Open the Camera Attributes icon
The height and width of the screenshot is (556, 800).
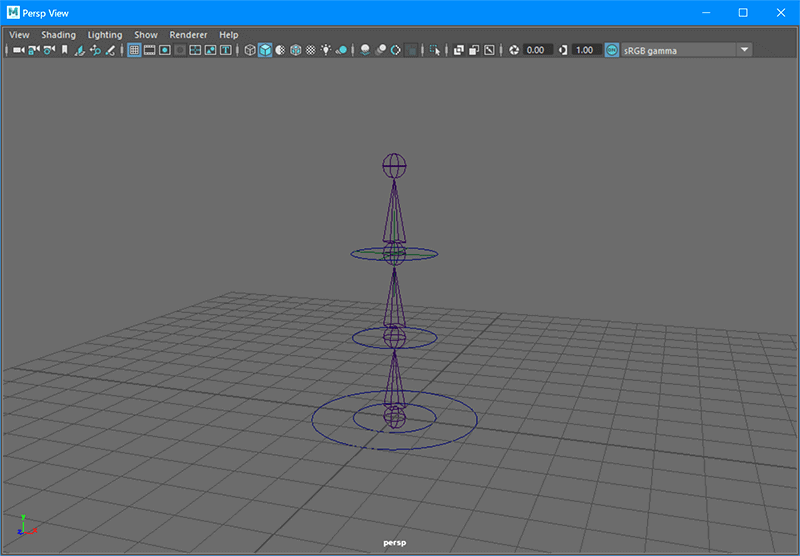coord(49,50)
